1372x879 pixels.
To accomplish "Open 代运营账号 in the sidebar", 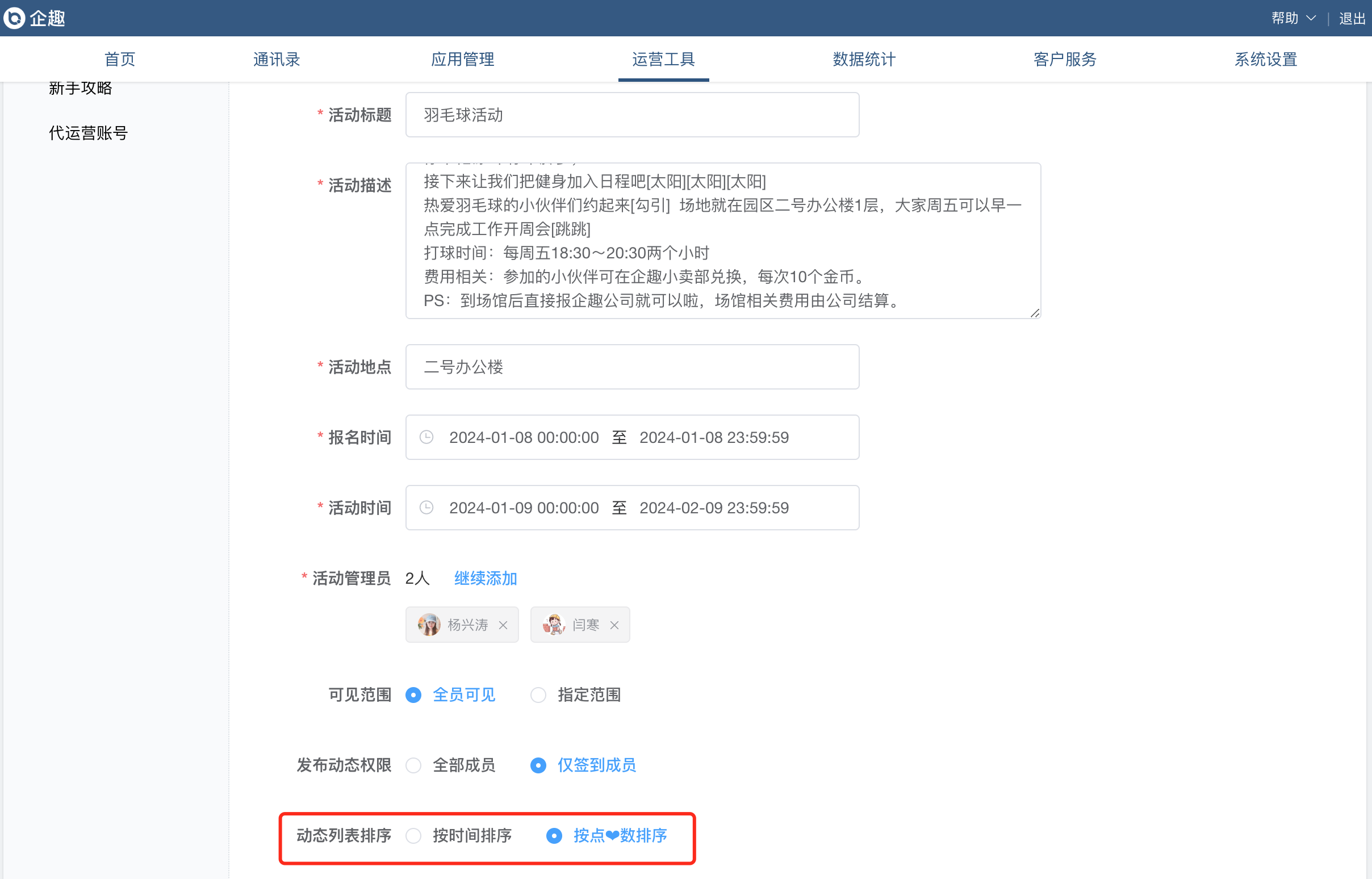I will [x=89, y=133].
